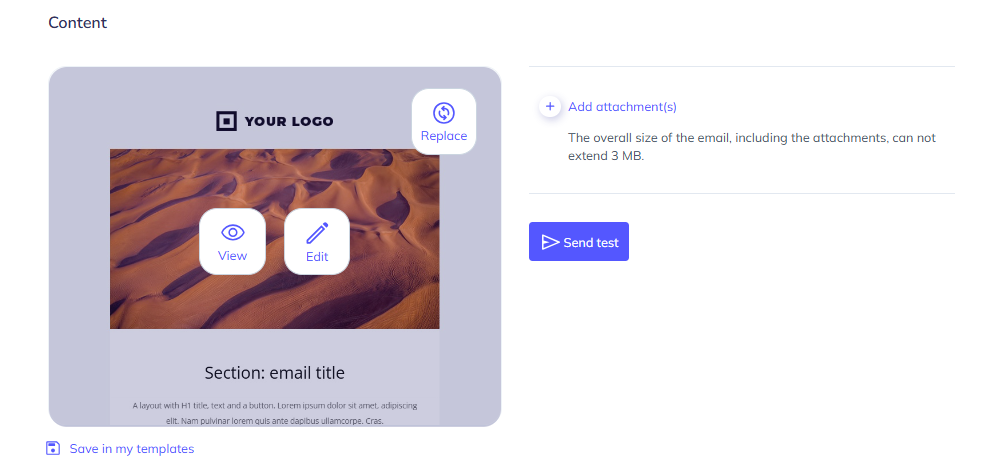Screen dimensions: 987x475
Task: Click the Replace circular arrows icon
Action: pyautogui.click(x=444, y=113)
